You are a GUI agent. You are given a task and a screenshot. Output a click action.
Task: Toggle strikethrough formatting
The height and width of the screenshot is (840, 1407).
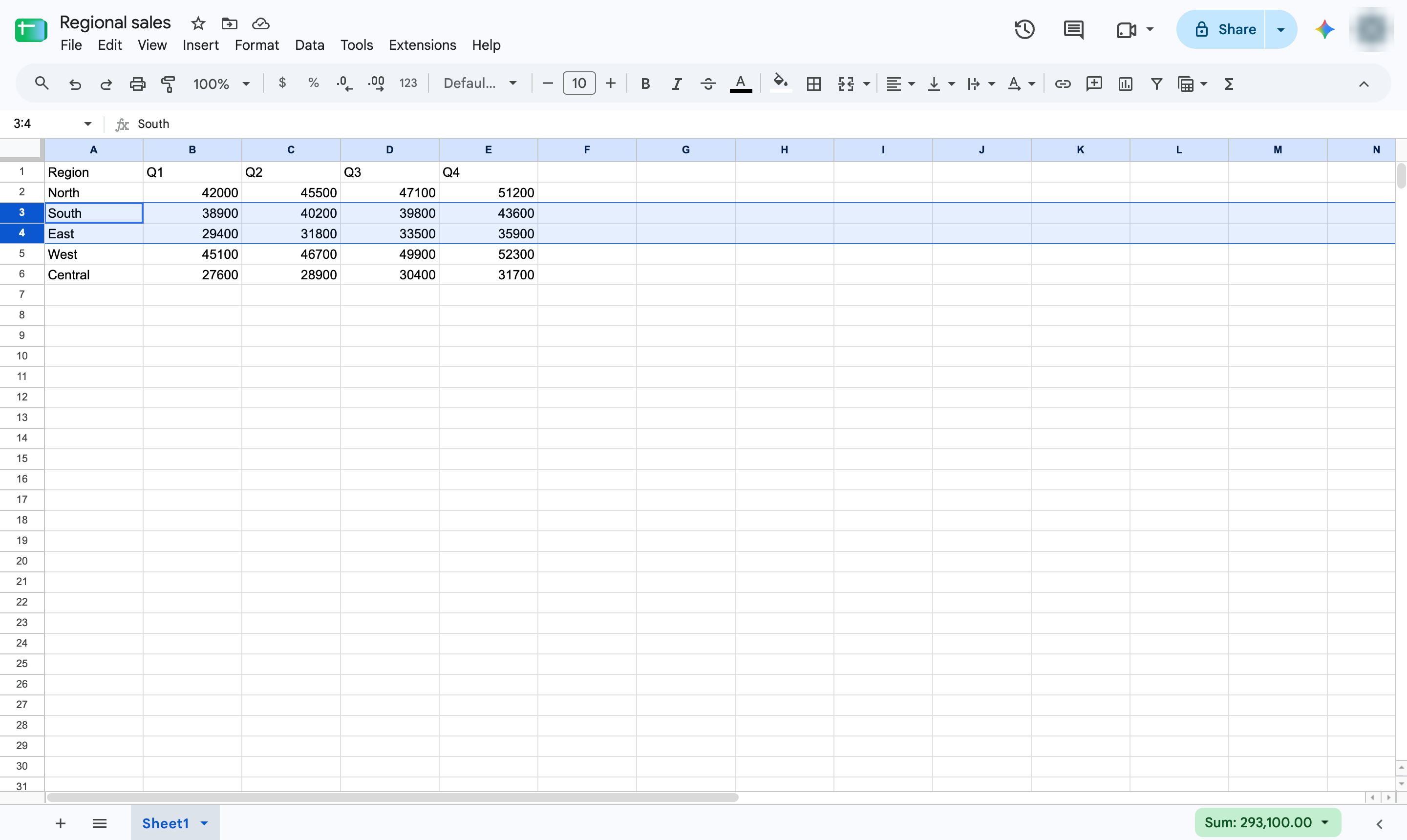(708, 84)
